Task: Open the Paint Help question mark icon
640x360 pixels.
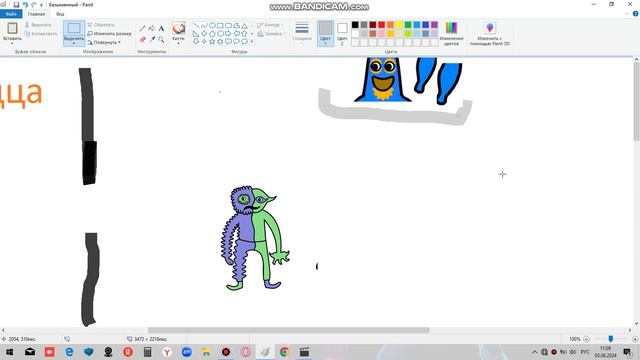Action: coord(636,14)
